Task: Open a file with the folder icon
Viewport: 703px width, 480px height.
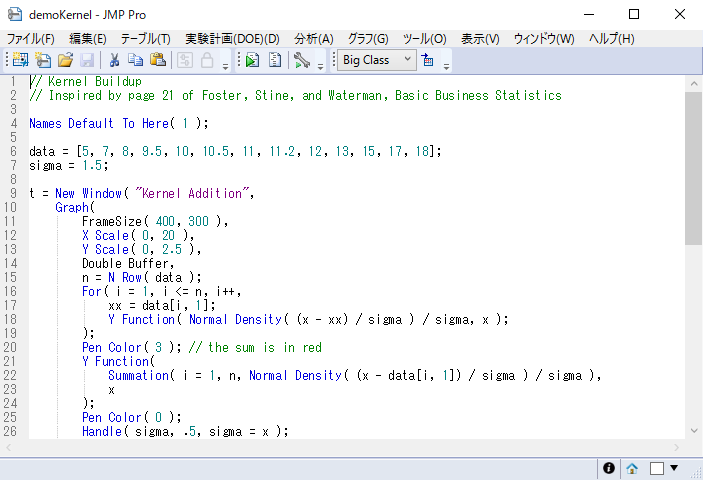Action: pos(65,60)
